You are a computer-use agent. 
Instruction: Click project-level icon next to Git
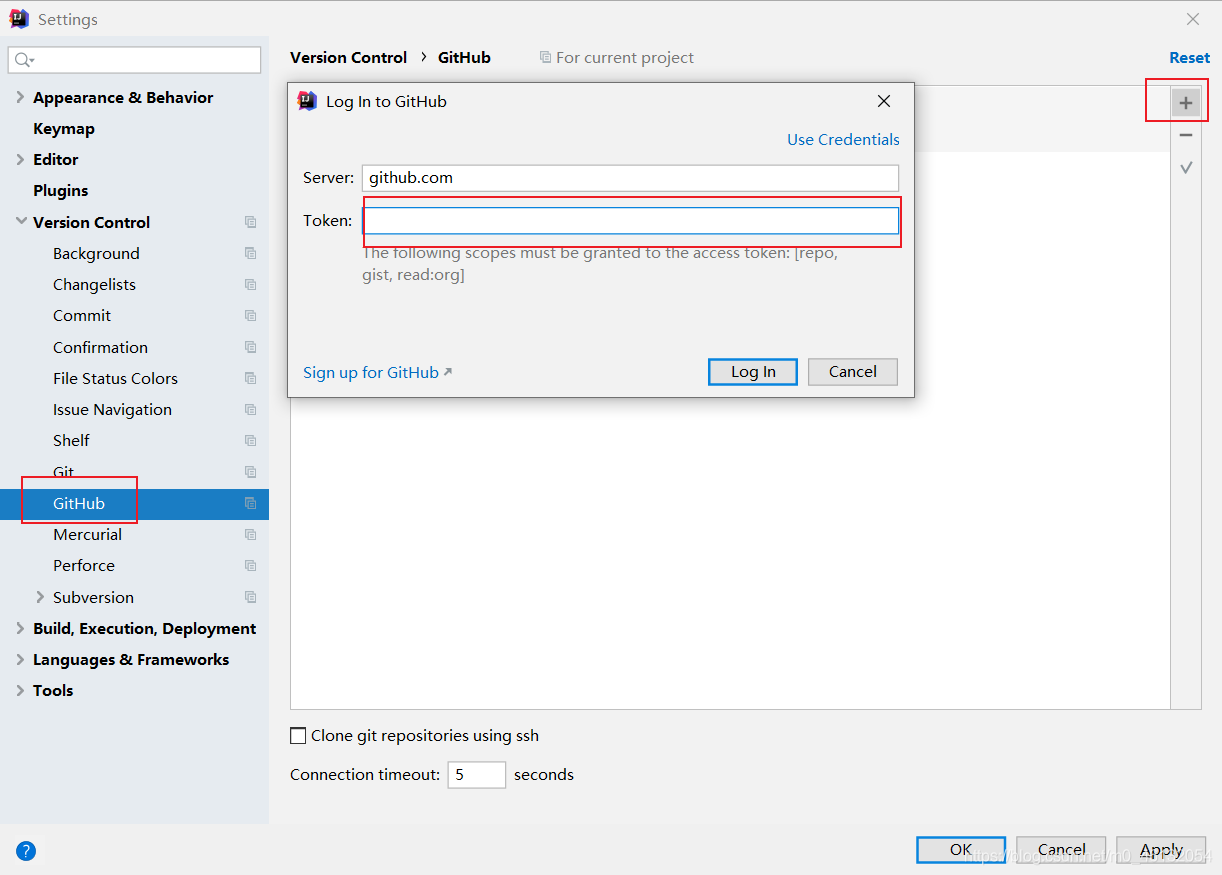pos(250,472)
